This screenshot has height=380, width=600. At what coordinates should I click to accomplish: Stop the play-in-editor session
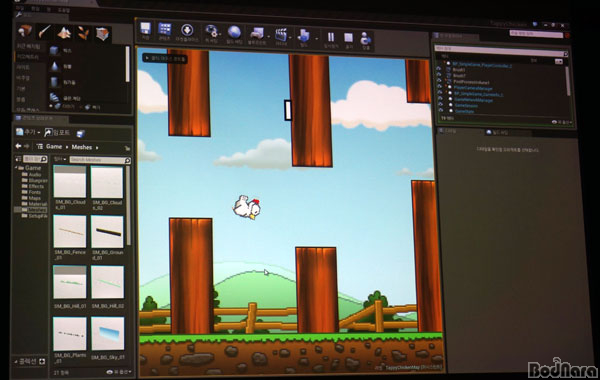point(348,38)
